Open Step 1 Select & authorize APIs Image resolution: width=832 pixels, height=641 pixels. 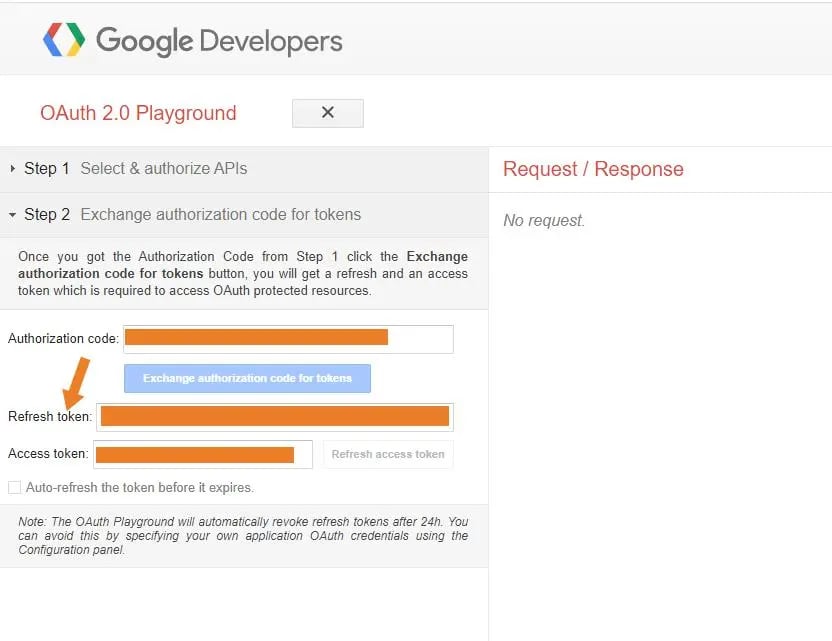244,169
